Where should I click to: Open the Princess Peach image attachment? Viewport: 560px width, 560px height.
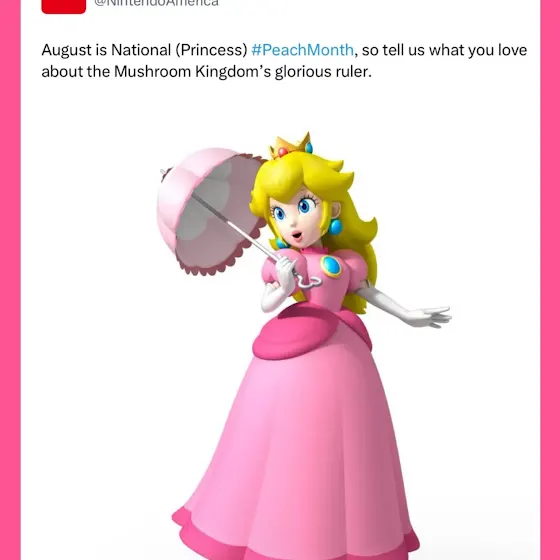(x=303, y=345)
